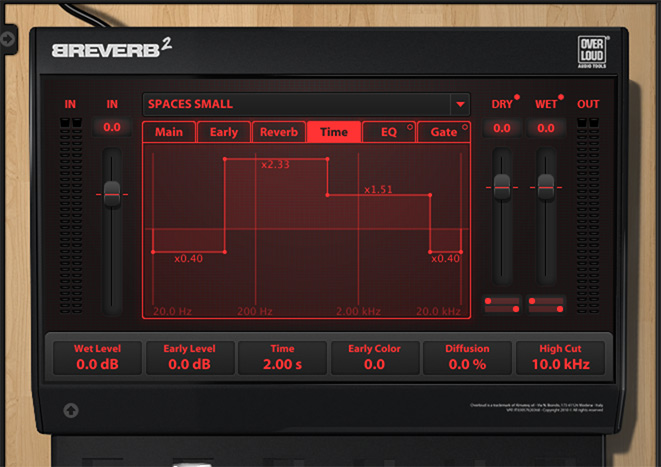Image resolution: width=661 pixels, height=467 pixels.
Task: Open the preset dropdown arrow
Action: click(x=459, y=103)
